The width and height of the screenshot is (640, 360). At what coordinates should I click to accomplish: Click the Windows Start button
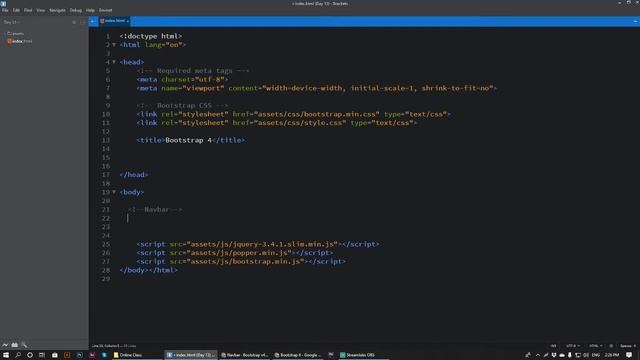point(6,355)
